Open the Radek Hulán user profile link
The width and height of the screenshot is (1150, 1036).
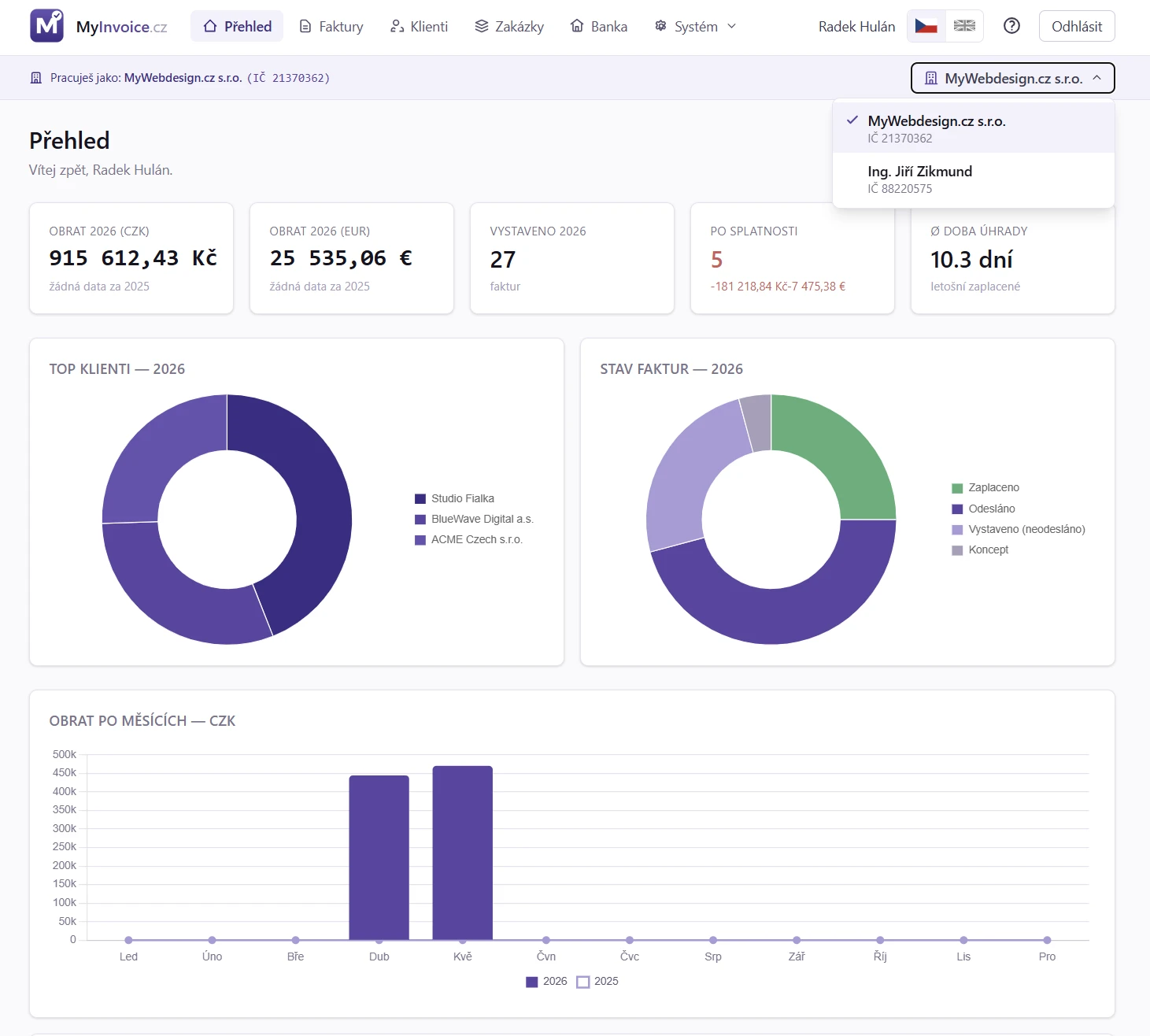click(856, 26)
